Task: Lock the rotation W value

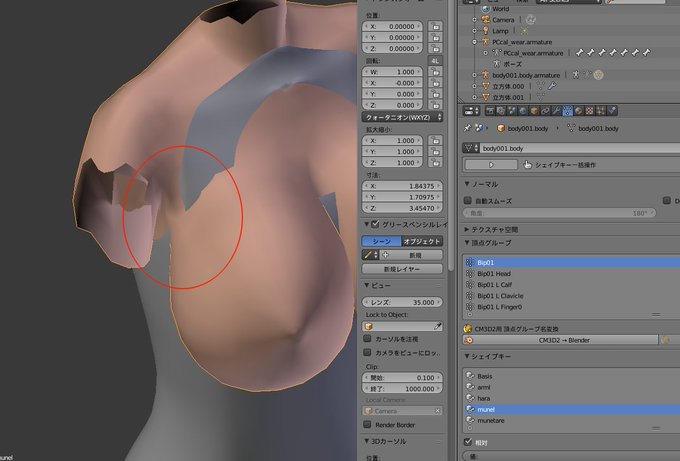Action: click(435, 72)
